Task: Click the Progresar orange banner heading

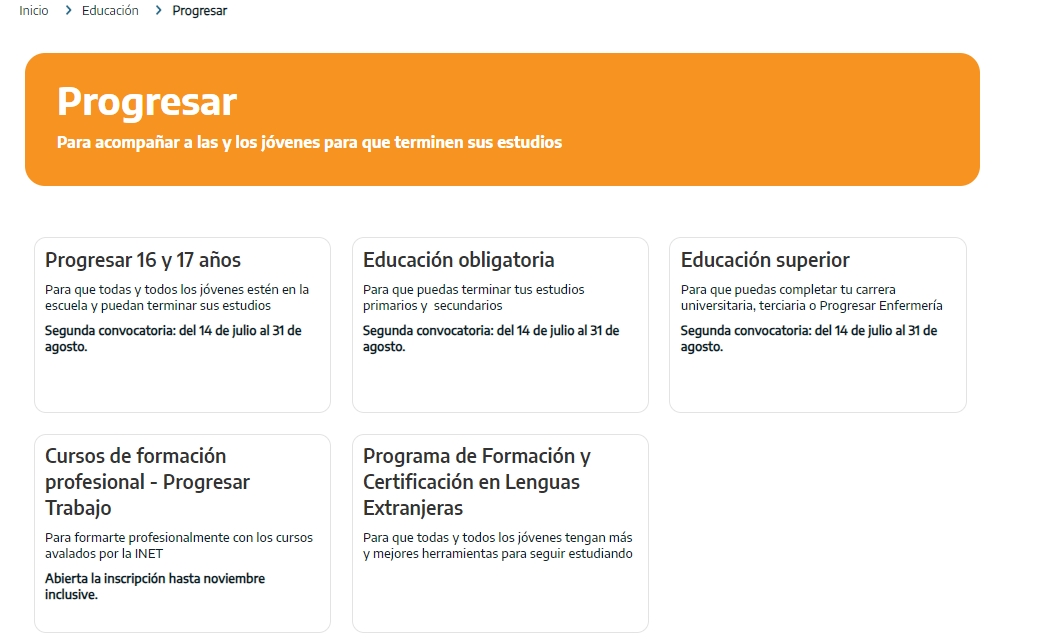Action: tap(147, 101)
